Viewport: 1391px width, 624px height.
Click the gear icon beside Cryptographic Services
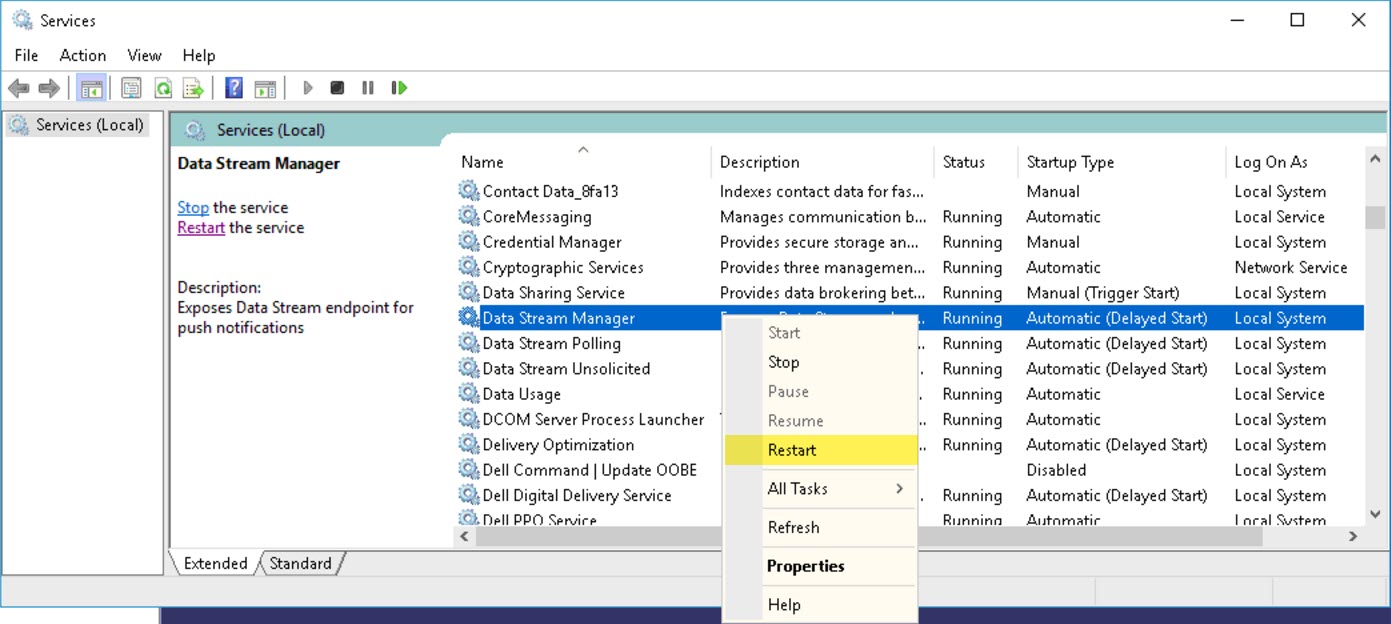pyautogui.click(x=469, y=267)
